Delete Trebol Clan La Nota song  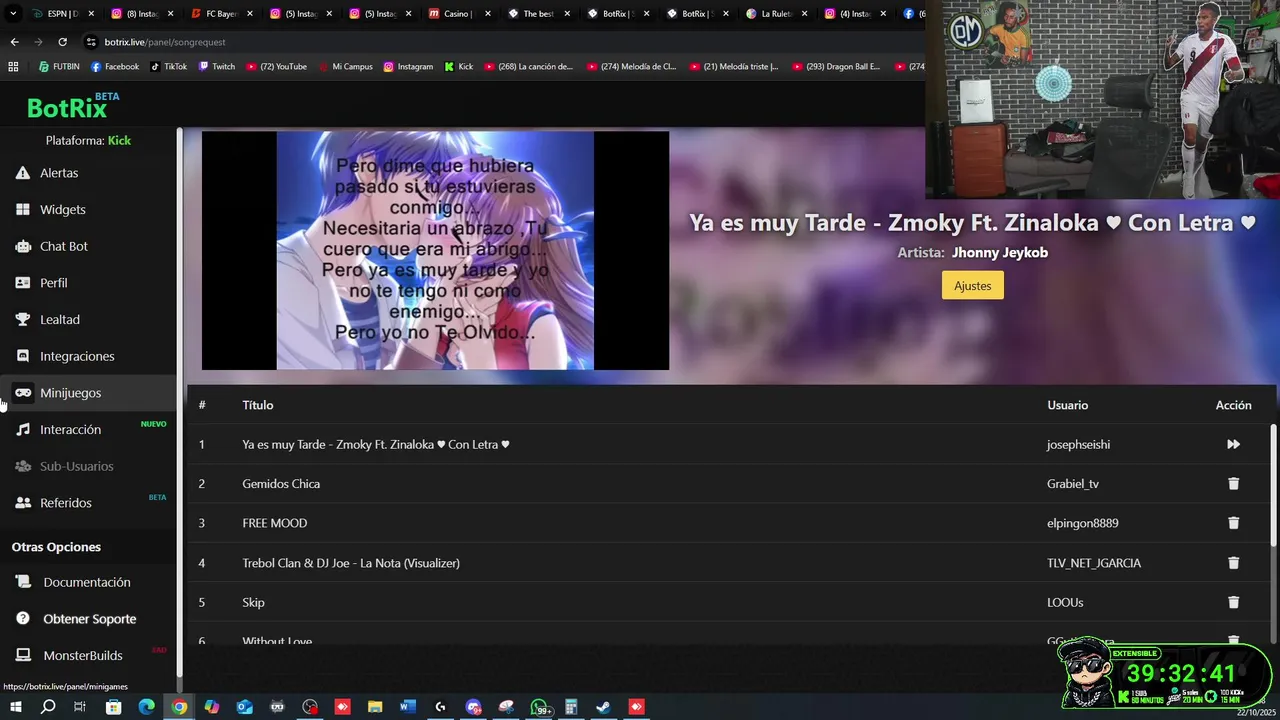pyautogui.click(x=1233, y=563)
